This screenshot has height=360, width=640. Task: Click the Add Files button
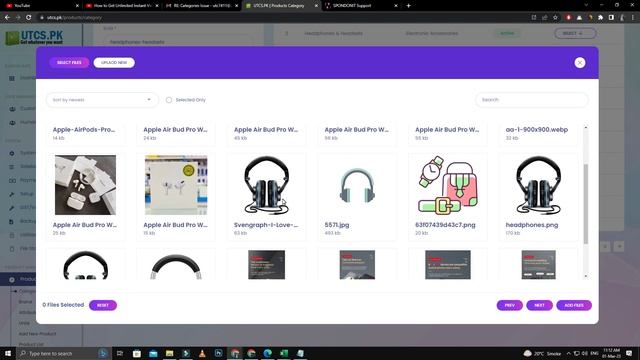[x=574, y=305]
